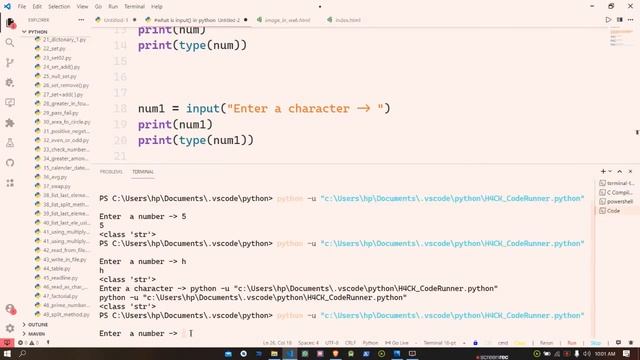640x360 pixels.
Task: Create a new terminal with plus icon
Action: point(603,171)
